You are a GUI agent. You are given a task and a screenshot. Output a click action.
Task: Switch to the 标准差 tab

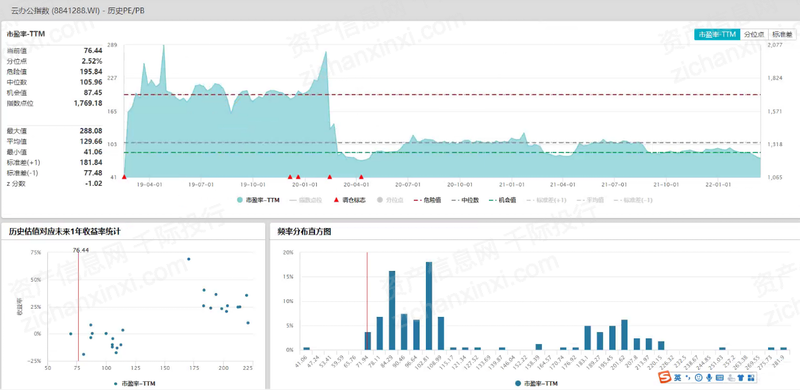pyautogui.click(x=782, y=34)
